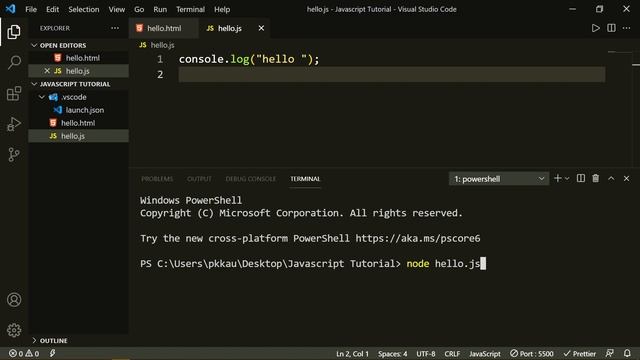Open the Terminal menu
This screenshot has height=360, width=640.
(190, 9)
